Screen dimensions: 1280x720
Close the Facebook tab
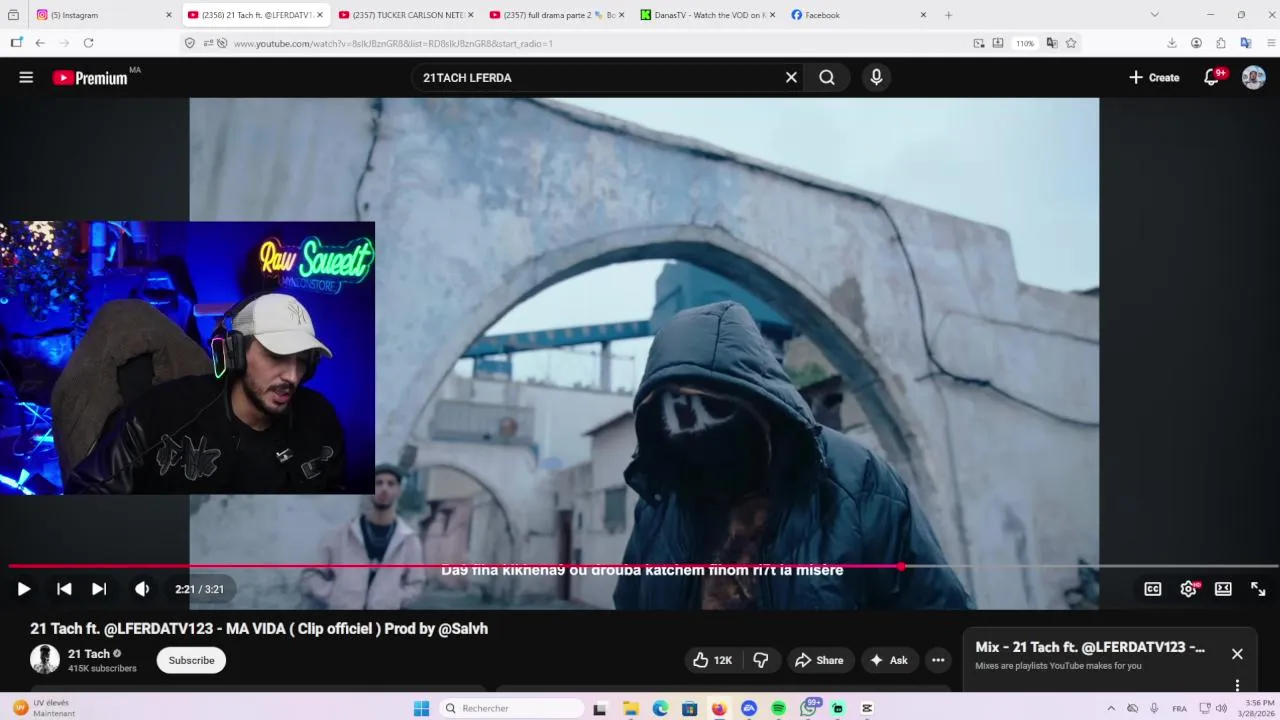coord(923,15)
